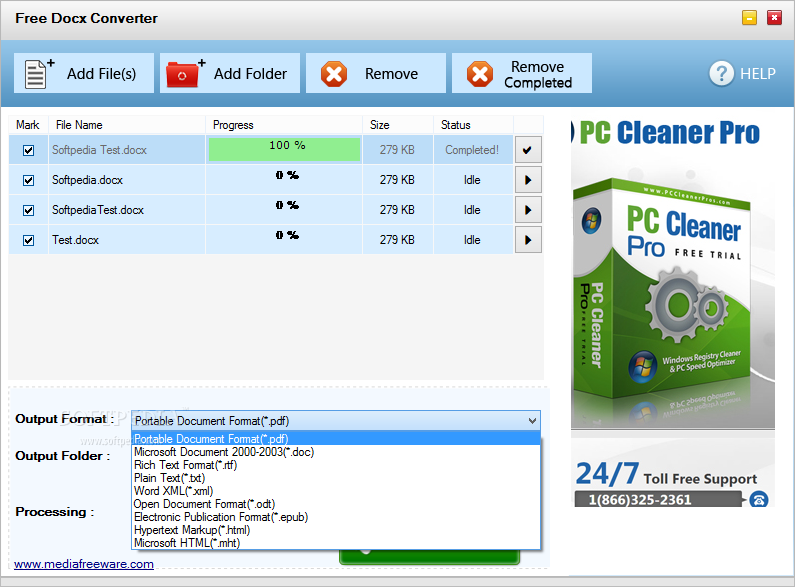Collapse the Output Format dropdown arrow
This screenshot has width=795, height=587.
click(532, 421)
